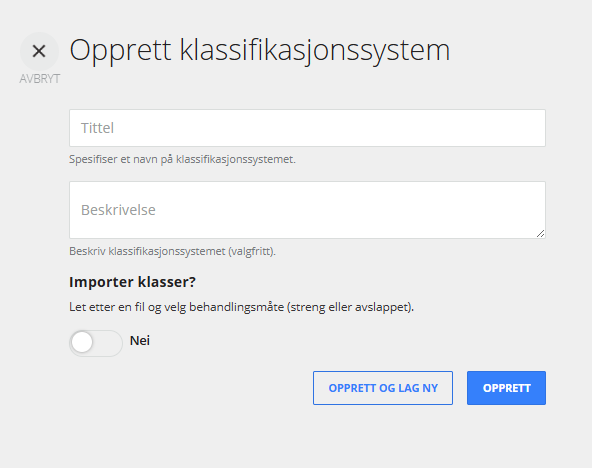Viewport: 592px width, 468px height.
Task: Click the 'Let etter en fil' description text
Action: click(242, 307)
